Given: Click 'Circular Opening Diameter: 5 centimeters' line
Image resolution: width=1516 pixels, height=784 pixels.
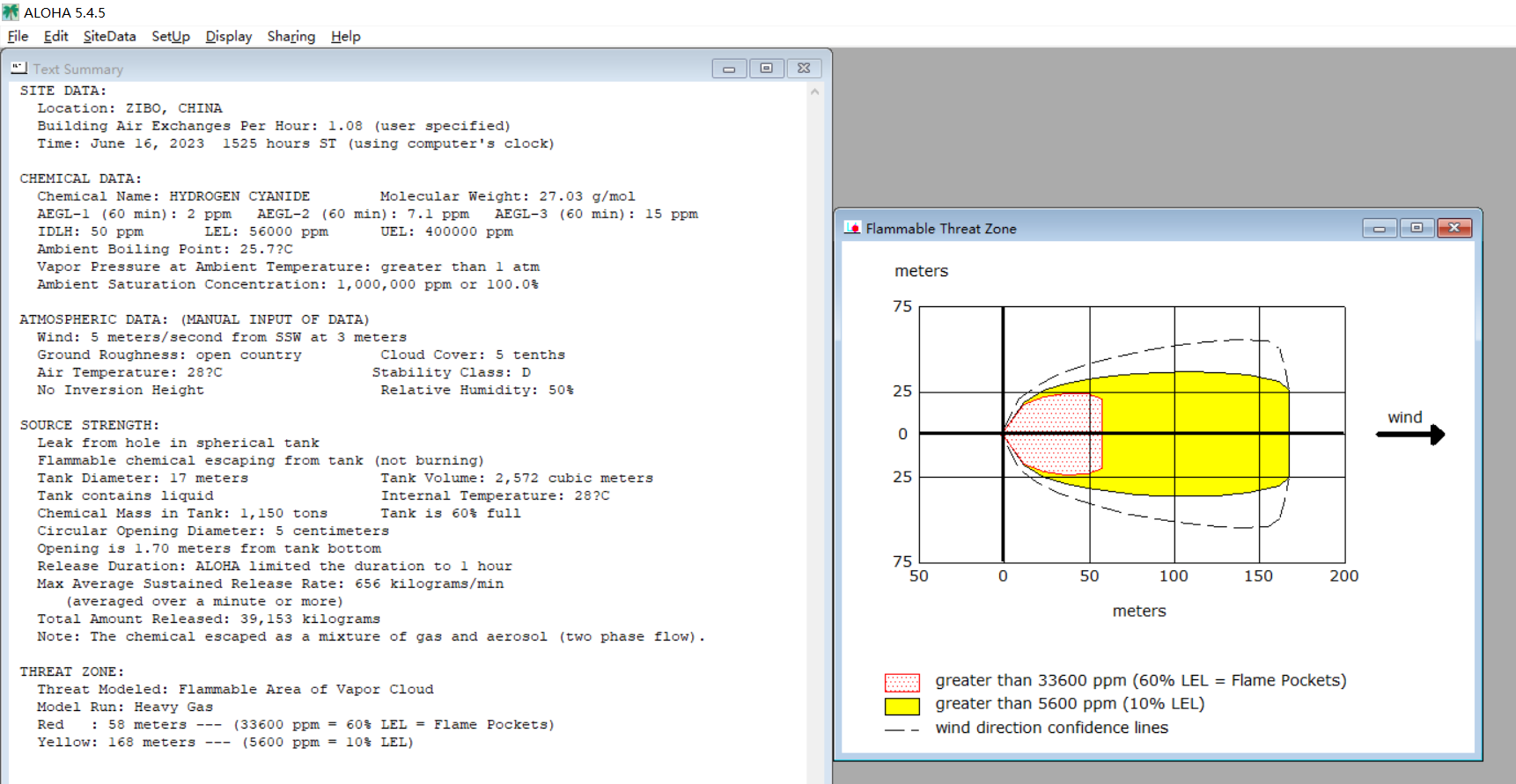Looking at the screenshot, I should point(213,531).
